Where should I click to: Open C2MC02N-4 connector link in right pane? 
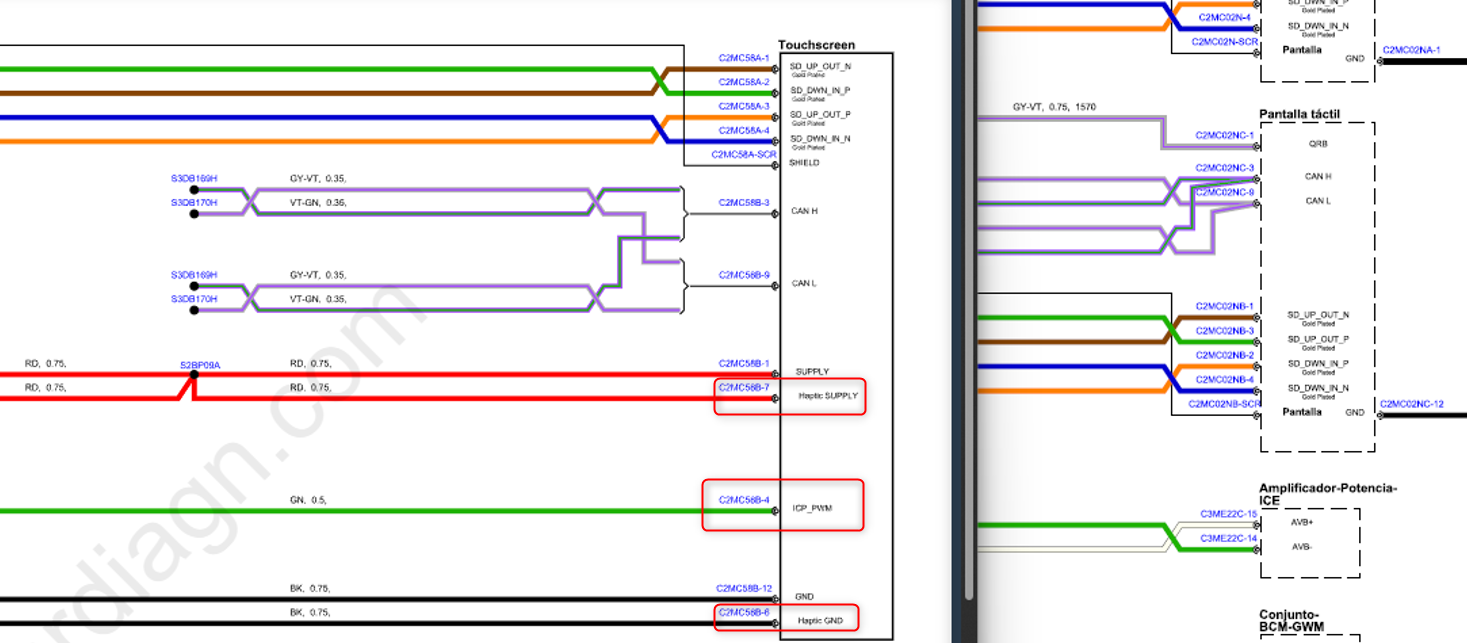pyautogui.click(x=1225, y=17)
